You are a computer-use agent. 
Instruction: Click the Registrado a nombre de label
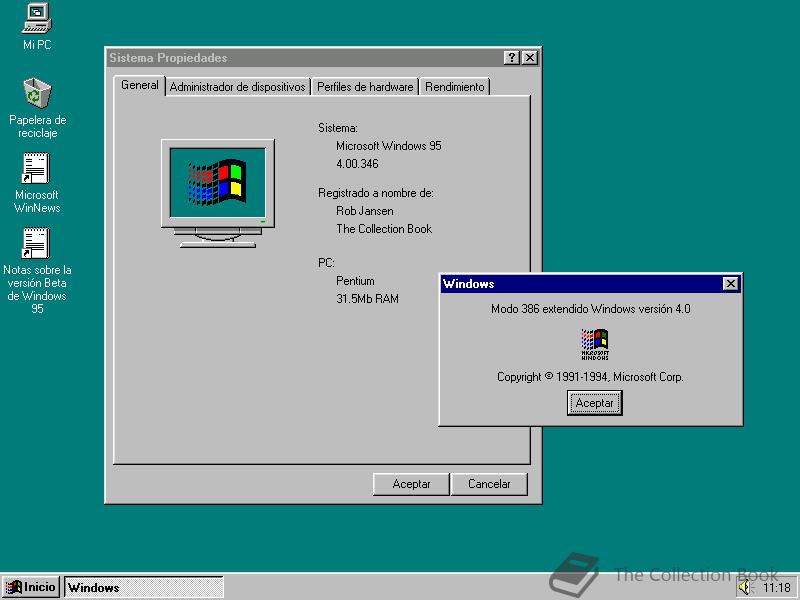(x=376, y=193)
